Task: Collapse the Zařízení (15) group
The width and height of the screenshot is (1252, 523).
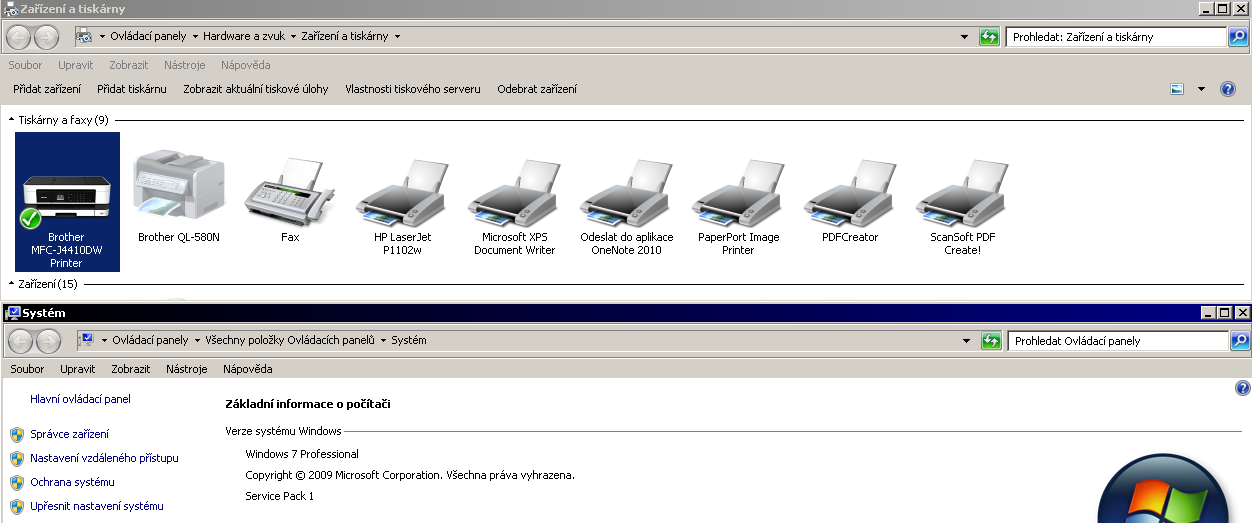Action: point(12,284)
